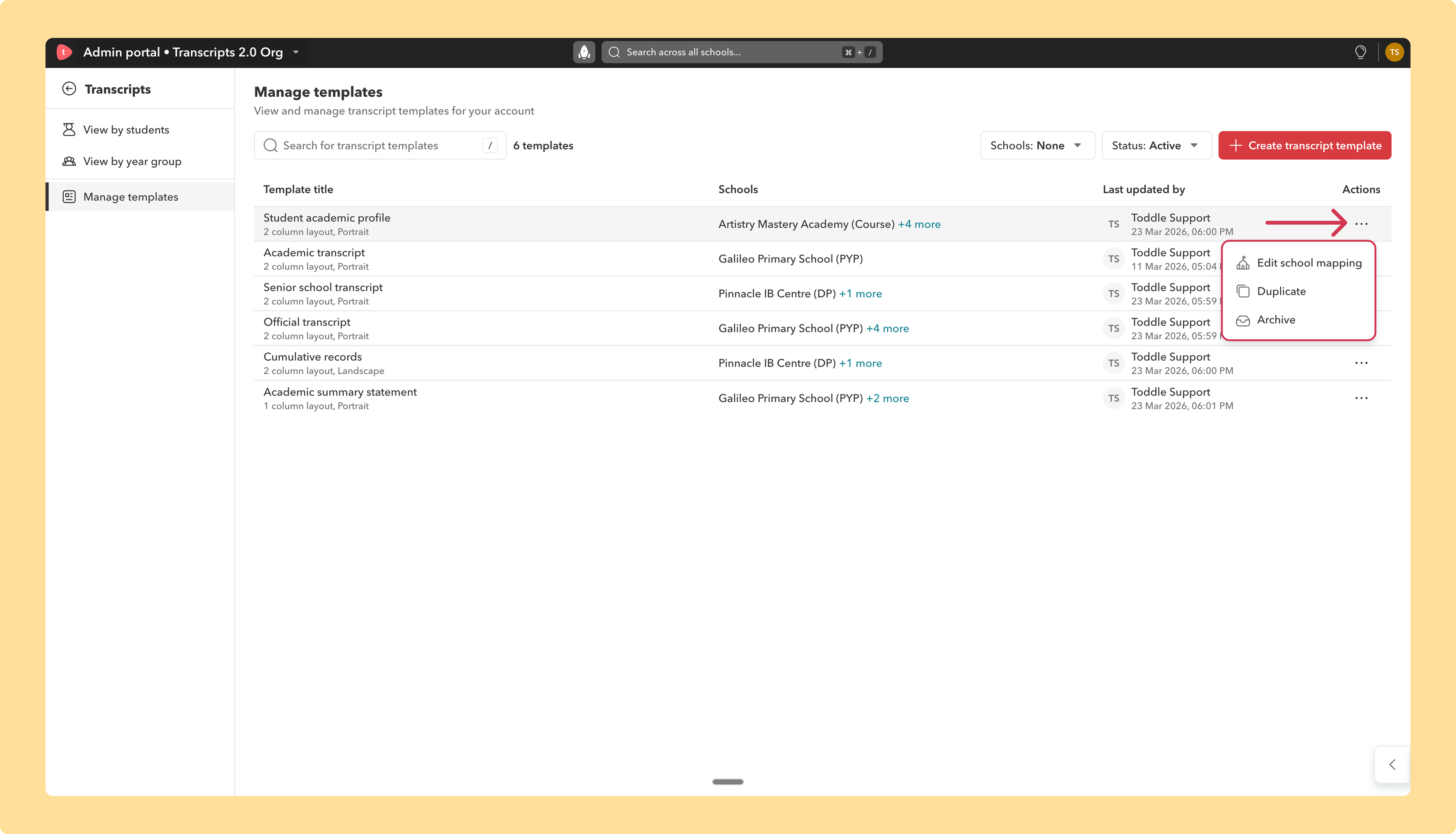Viewport: 1456px width, 834px height.
Task: Click the magnifier icon in the global search bar
Action: [614, 52]
